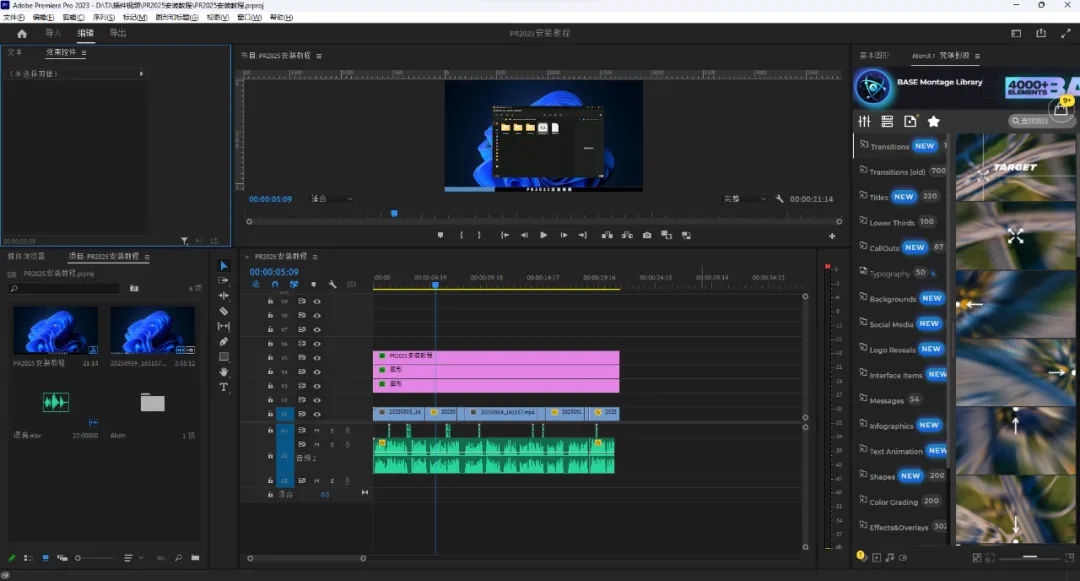Viewport: 1080px width, 581px height.
Task: Toggle visibility of track V3
Action: pos(317,386)
